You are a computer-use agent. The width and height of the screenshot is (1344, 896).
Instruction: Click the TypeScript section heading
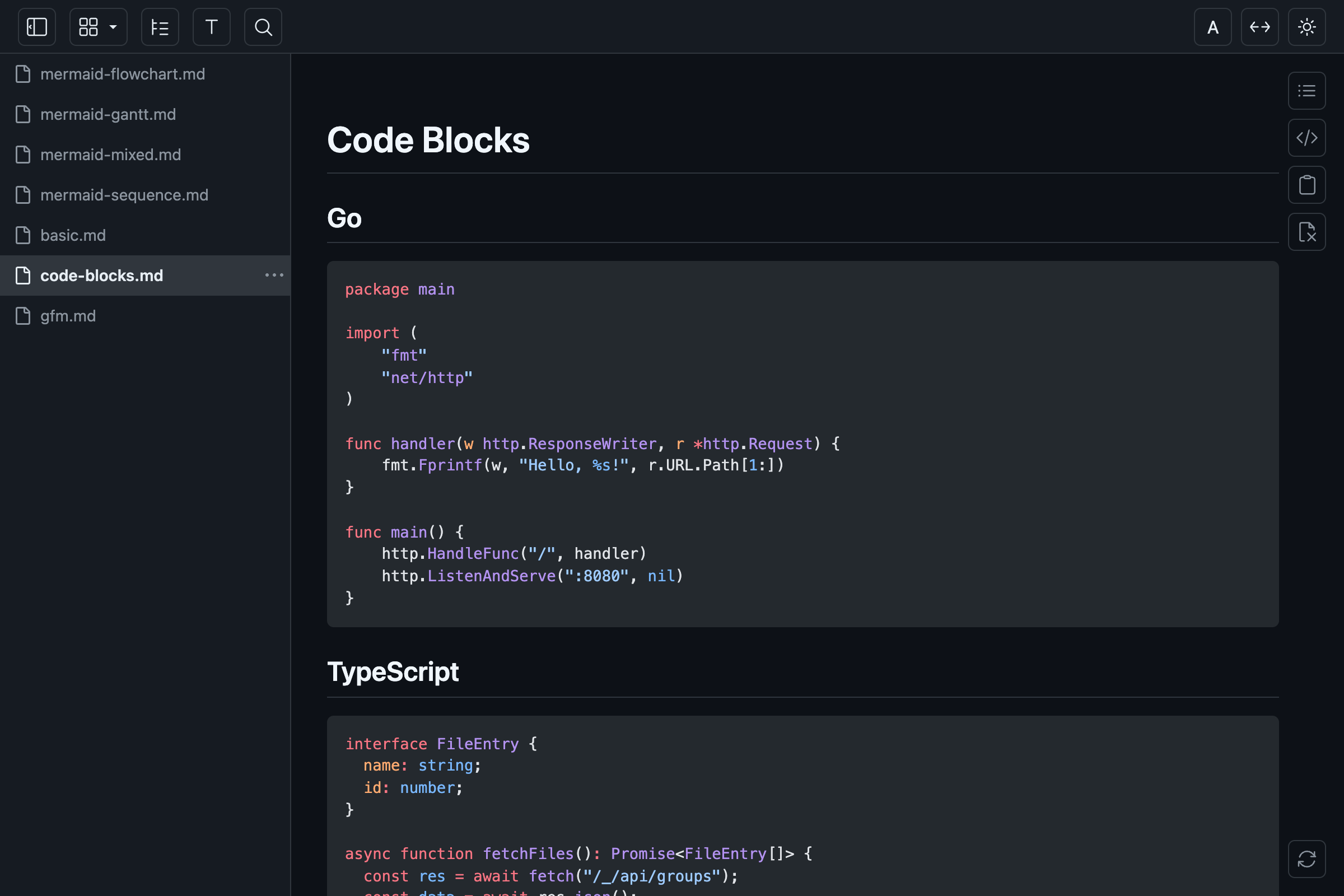393,672
